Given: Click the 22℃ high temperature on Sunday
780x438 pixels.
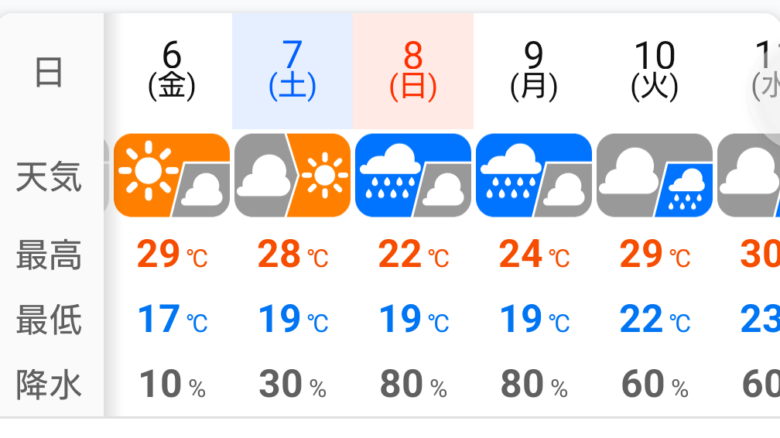Looking at the screenshot, I should pyautogui.click(x=413, y=254).
